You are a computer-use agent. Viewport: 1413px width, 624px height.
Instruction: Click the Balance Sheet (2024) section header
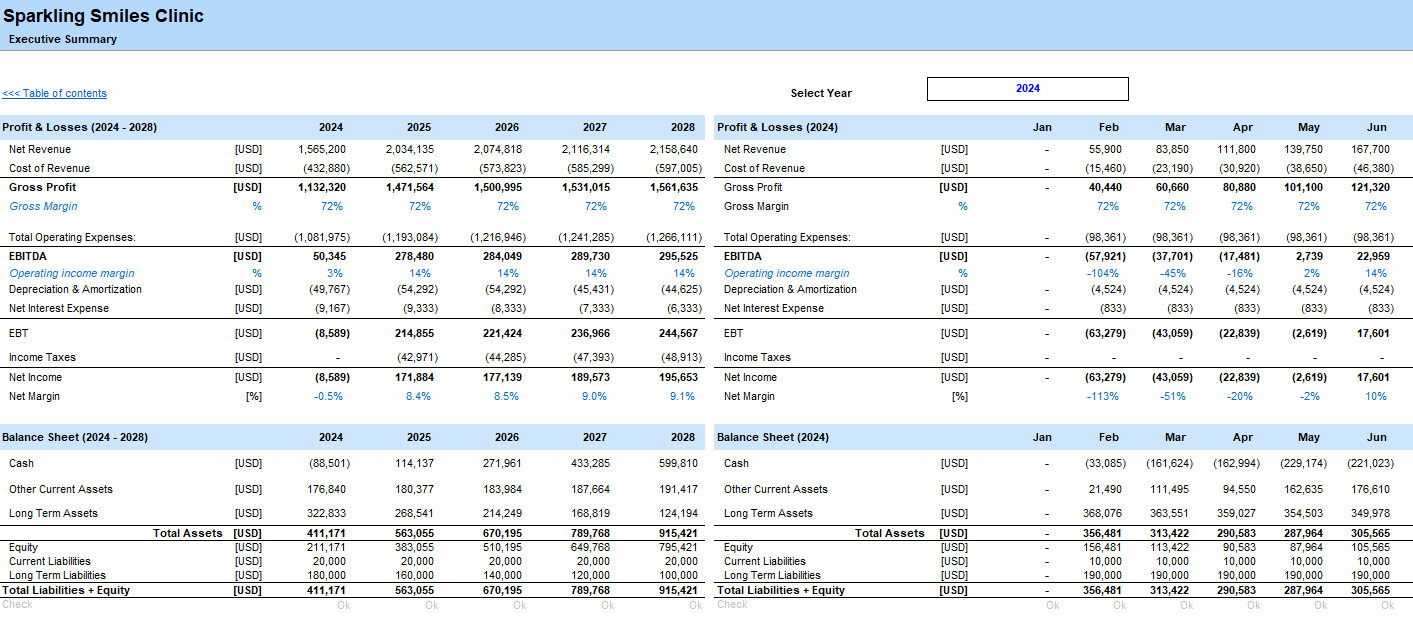click(x=773, y=438)
